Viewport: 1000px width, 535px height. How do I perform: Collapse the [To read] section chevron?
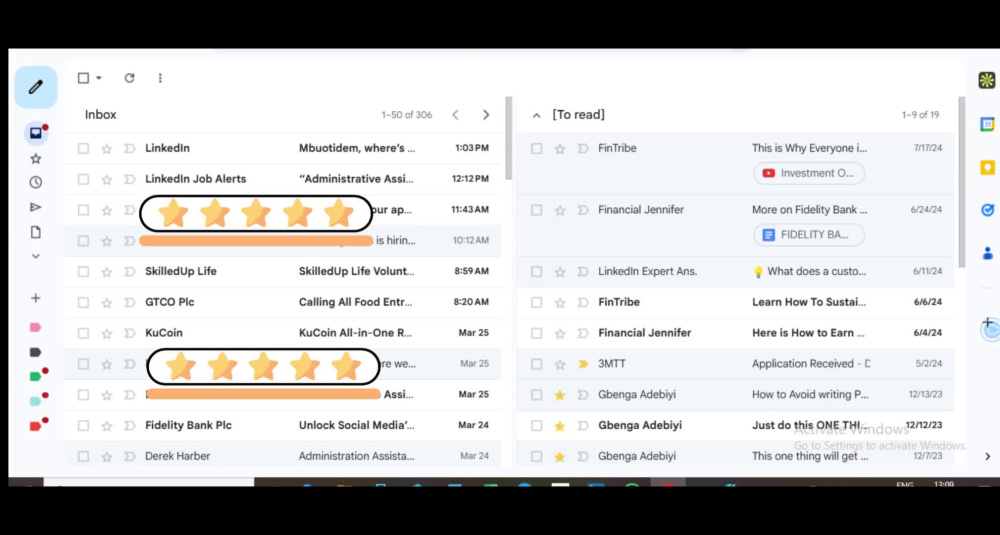coord(536,115)
